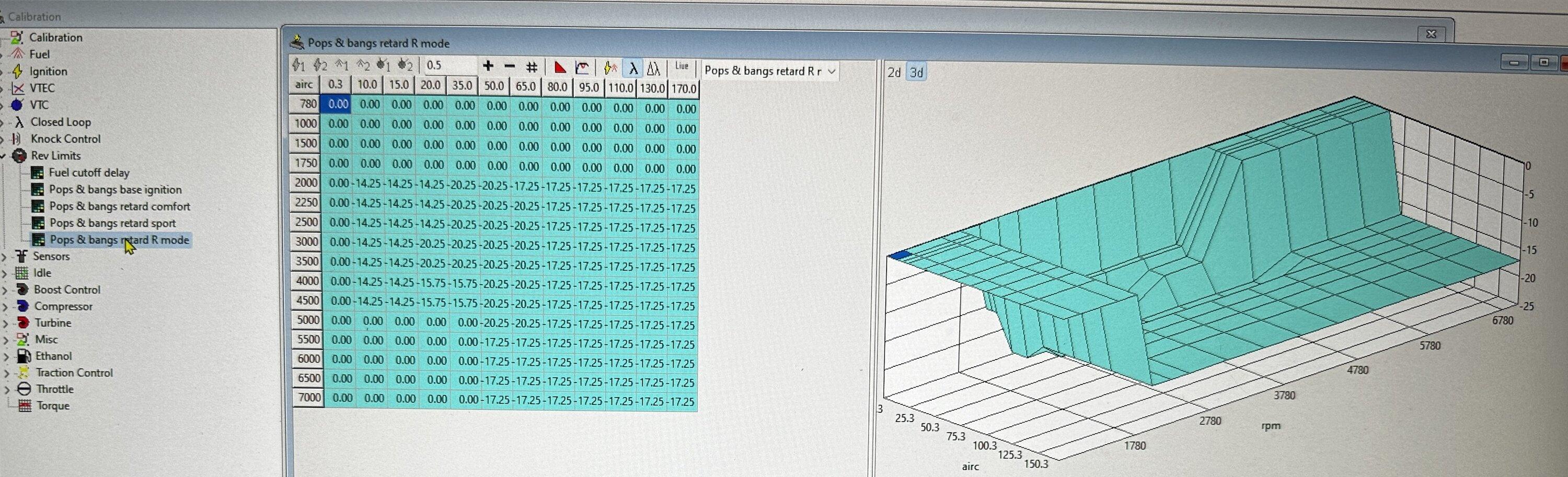Image resolution: width=1568 pixels, height=477 pixels.
Task: Click the graph curve toolbar icon
Action: [x=582, y=67]
